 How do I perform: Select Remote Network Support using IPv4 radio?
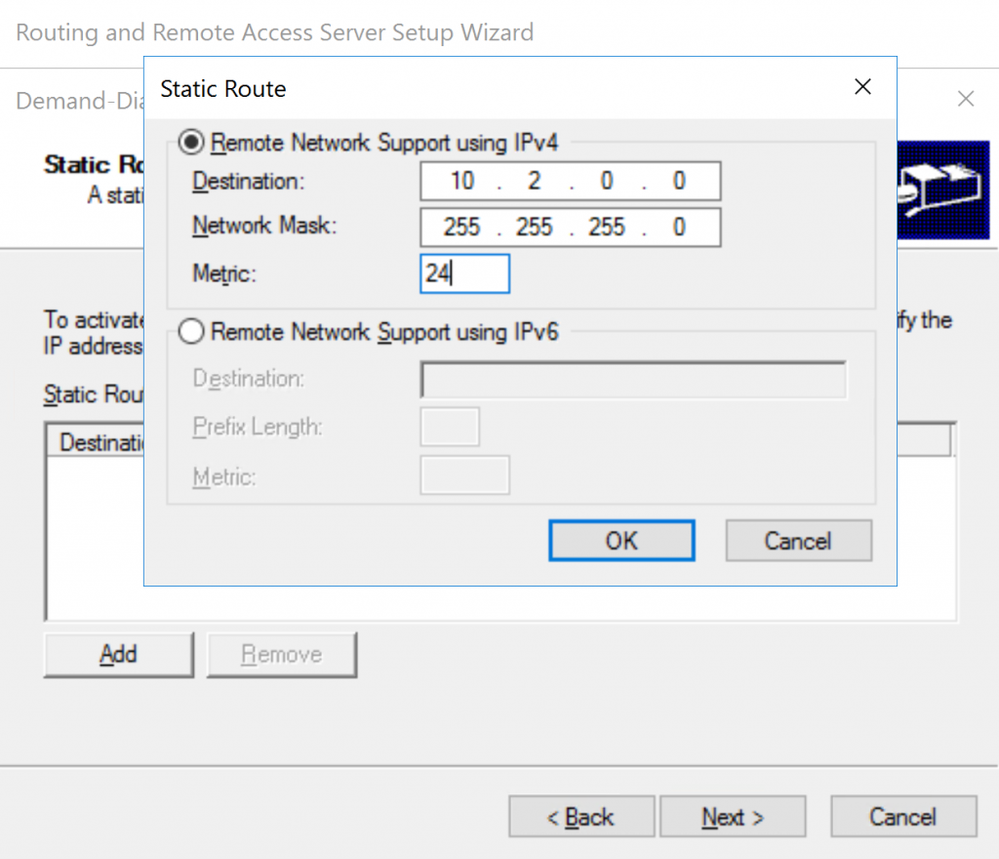190,142
